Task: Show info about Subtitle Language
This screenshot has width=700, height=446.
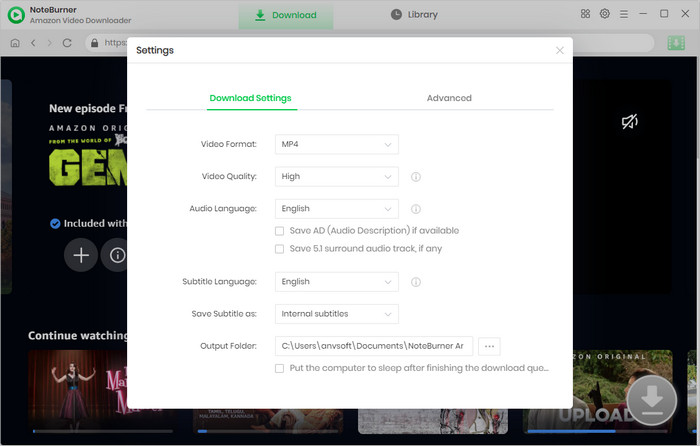Action: 416,282
